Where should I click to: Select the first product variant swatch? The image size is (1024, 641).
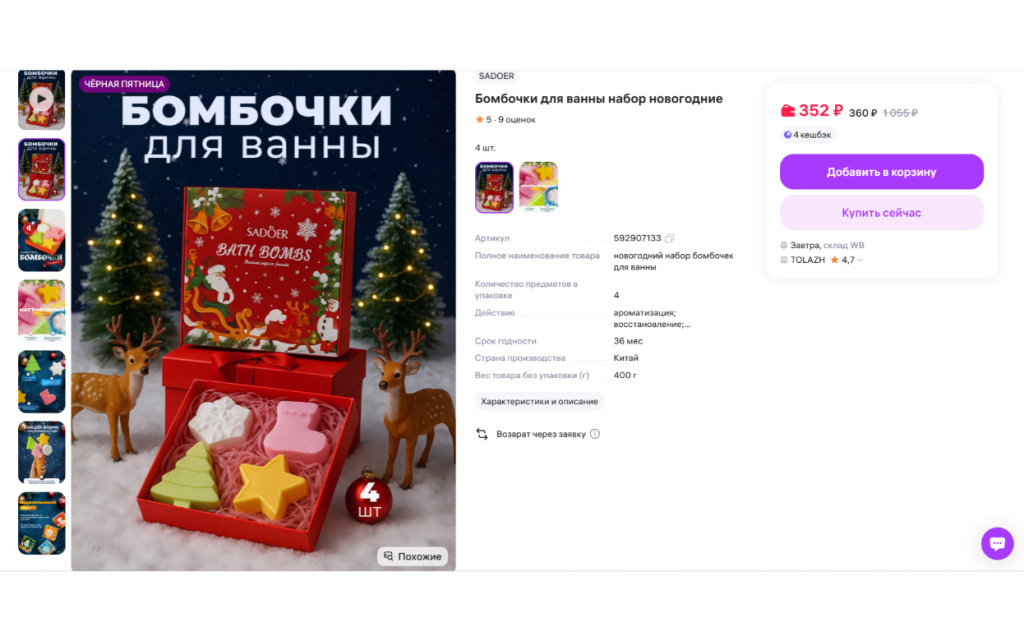point(494,187)
